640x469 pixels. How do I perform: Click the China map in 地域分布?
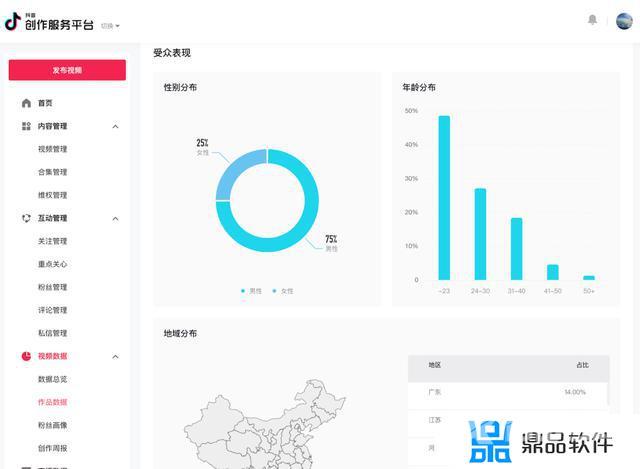tap(265, 425)
